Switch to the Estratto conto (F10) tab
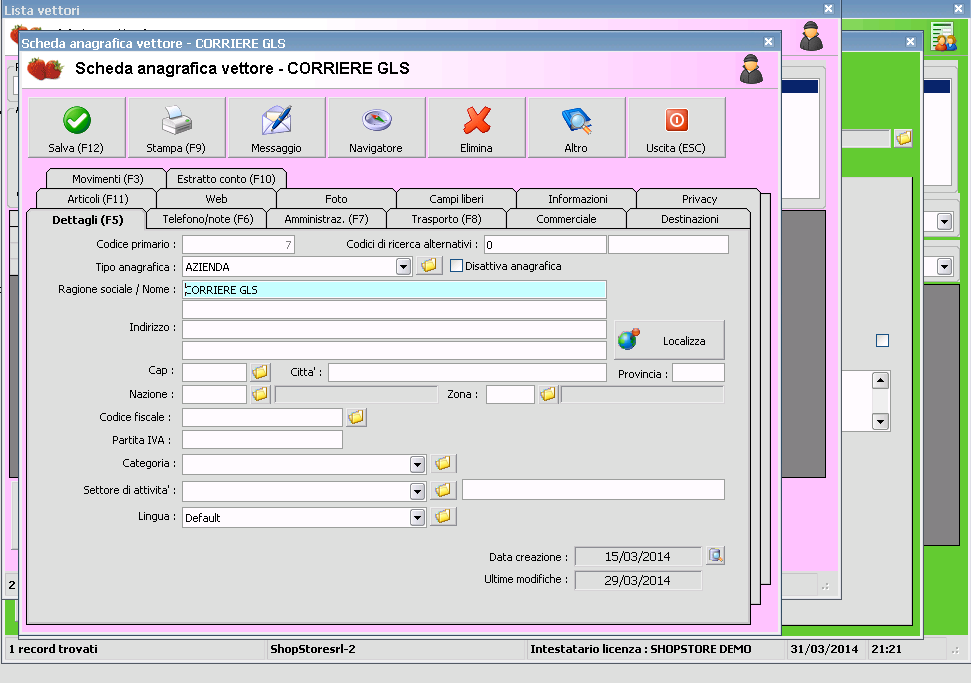This screenshot has width=971, height=683. click(226, 179)
